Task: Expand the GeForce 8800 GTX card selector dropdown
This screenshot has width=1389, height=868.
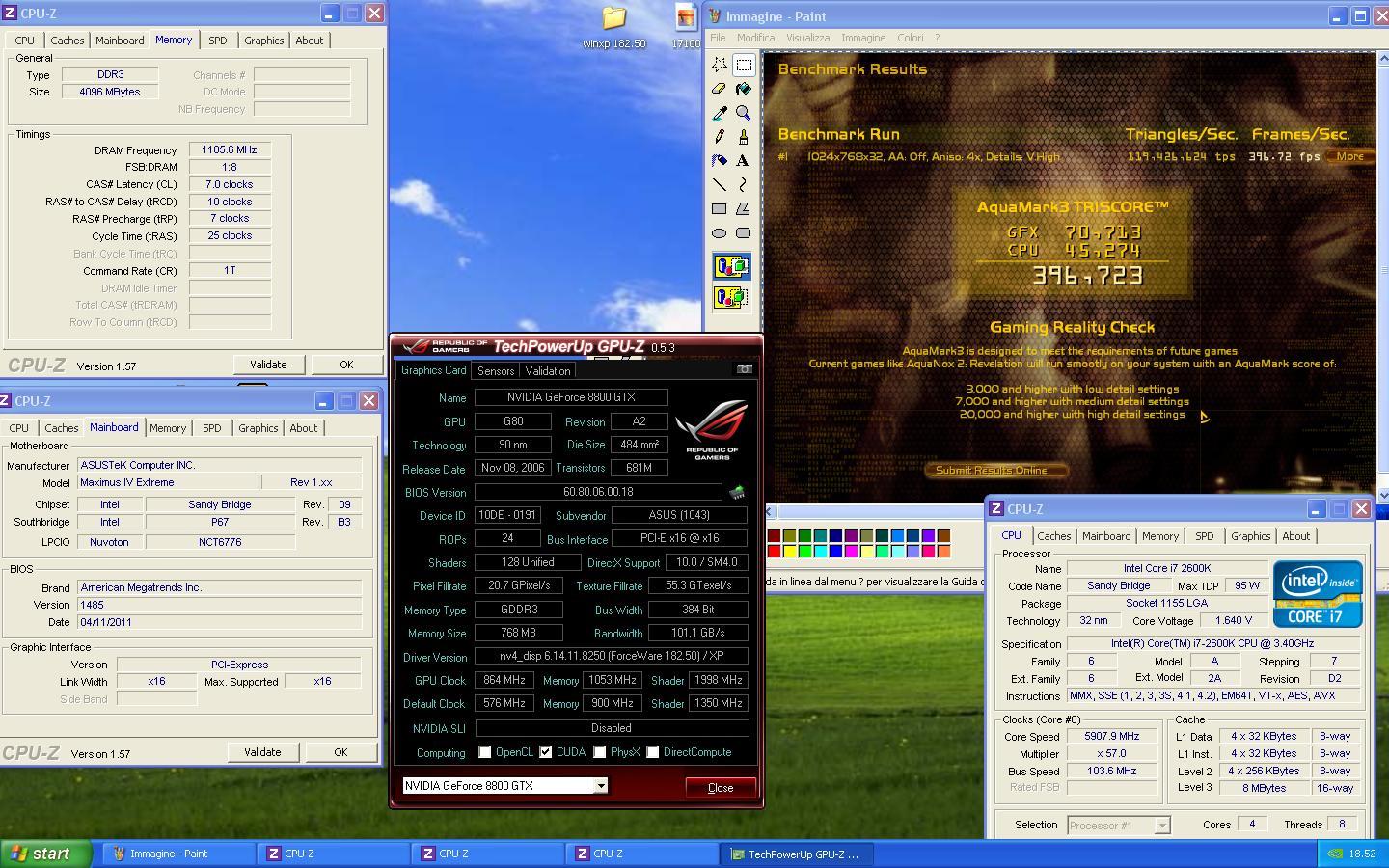Action: click(x=600, y=786)
